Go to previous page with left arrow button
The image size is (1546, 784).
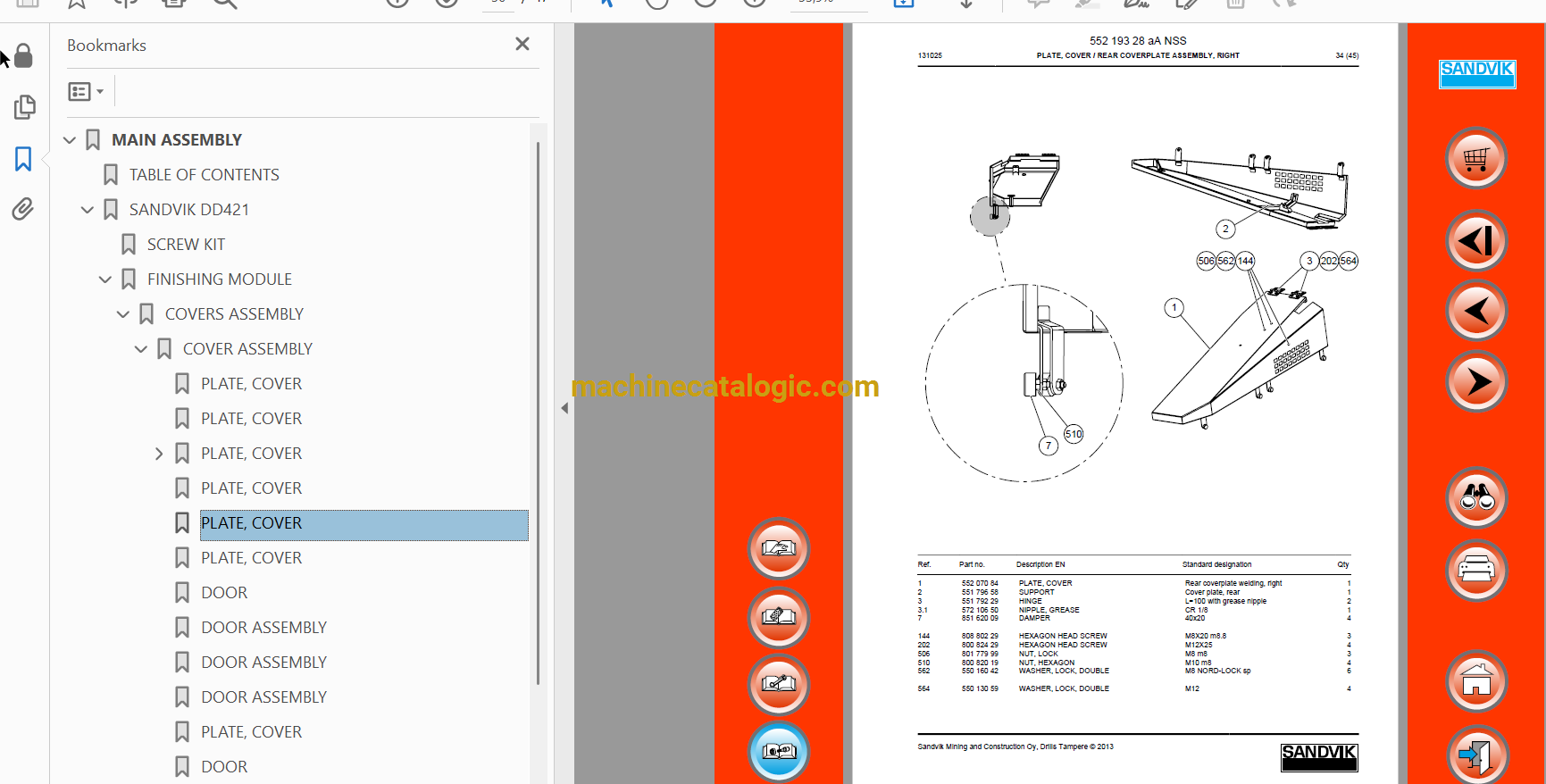coord(1476,311)
